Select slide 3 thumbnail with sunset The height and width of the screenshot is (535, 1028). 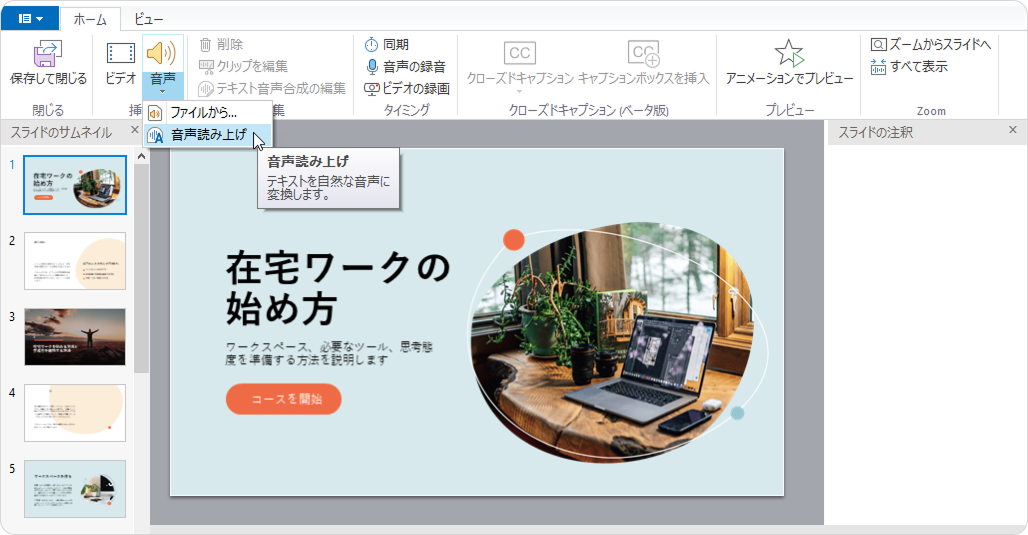pos(75,336)
